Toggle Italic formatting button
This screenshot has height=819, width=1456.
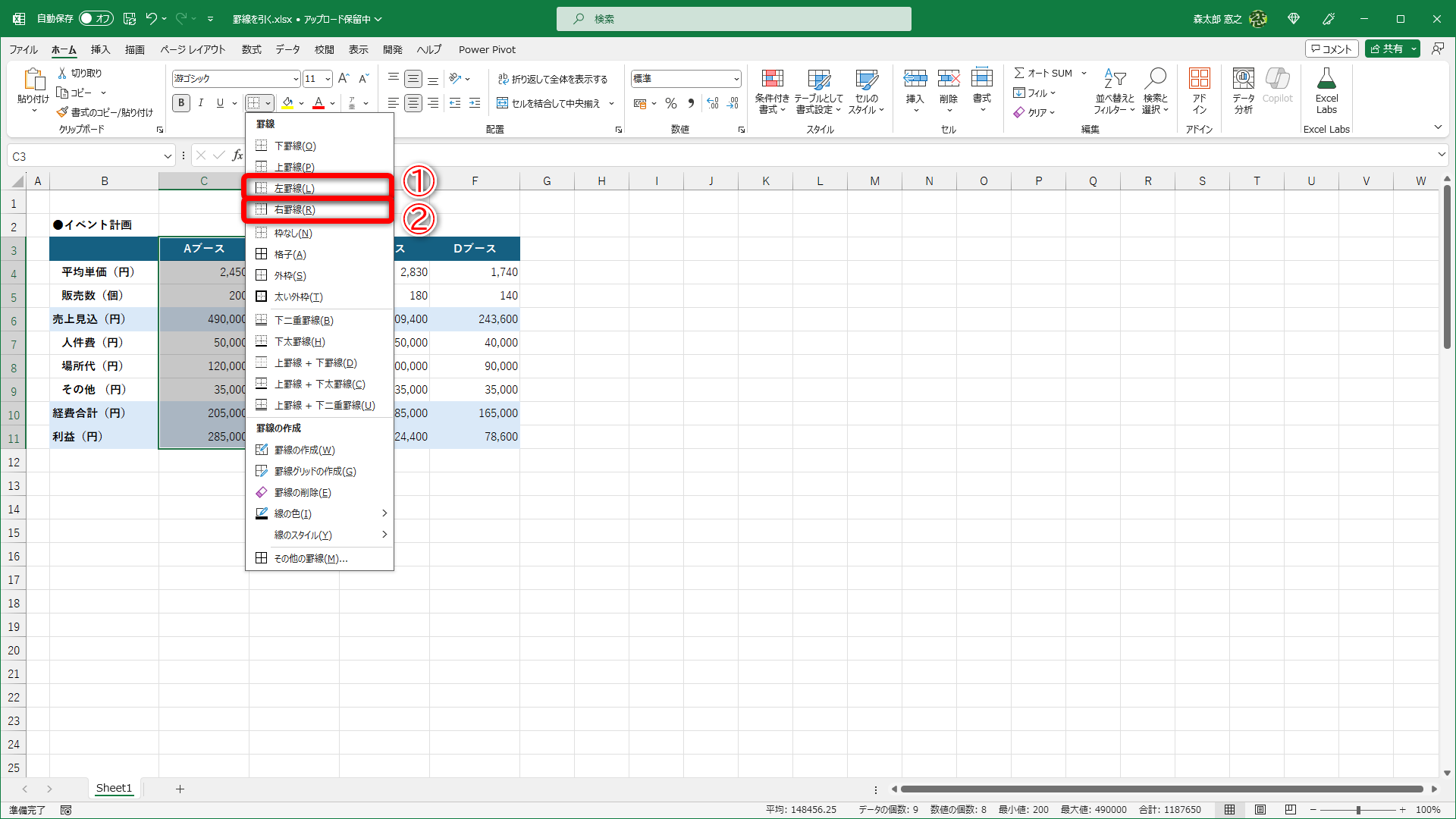[201, 103]
